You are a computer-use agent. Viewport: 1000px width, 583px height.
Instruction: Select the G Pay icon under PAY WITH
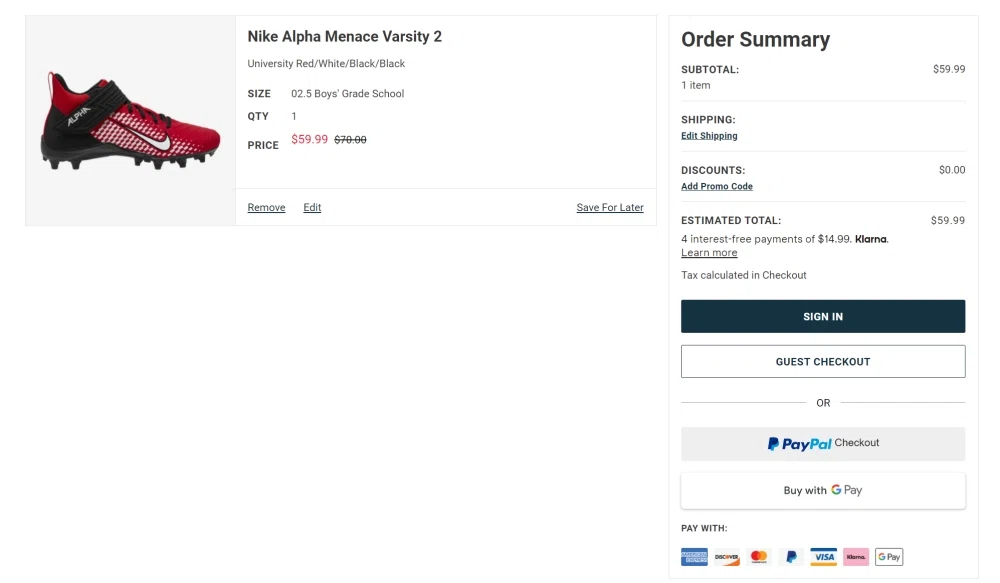[x=888, y=556]
